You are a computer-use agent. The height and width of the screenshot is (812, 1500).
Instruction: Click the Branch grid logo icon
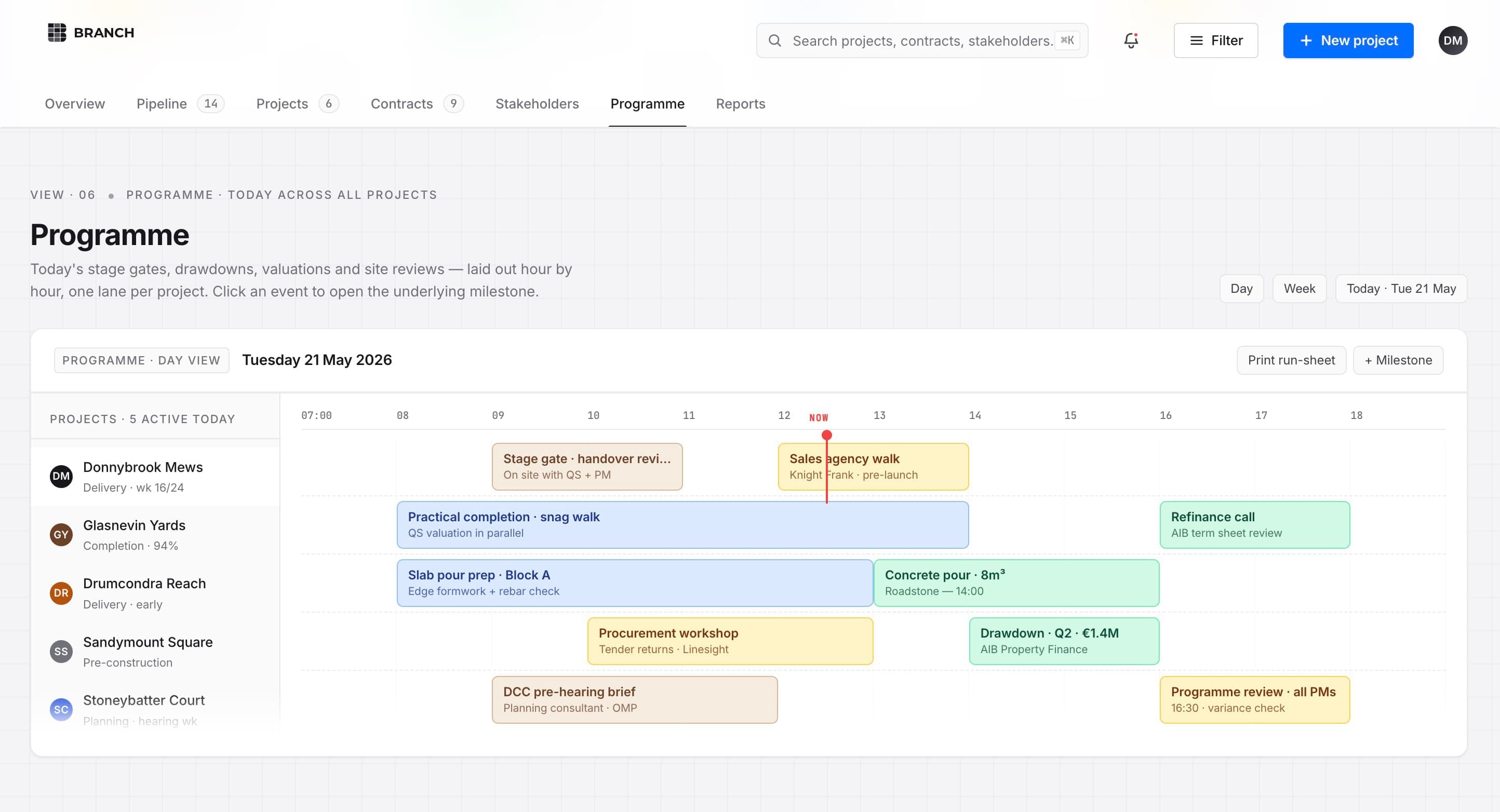point(57,33)
